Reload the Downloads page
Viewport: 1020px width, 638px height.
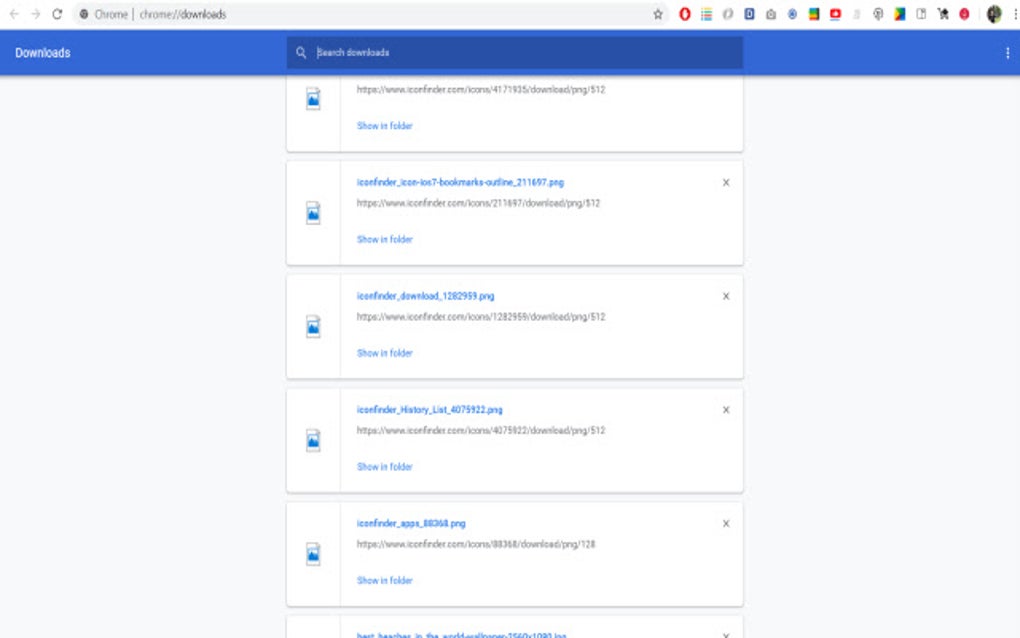coord(57,14)
